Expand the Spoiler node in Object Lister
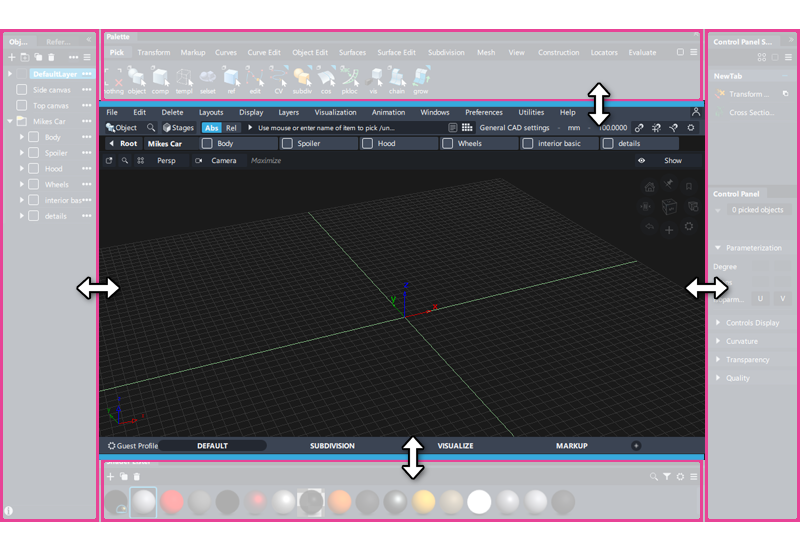 pyautogui.click(x=21, y=153)
